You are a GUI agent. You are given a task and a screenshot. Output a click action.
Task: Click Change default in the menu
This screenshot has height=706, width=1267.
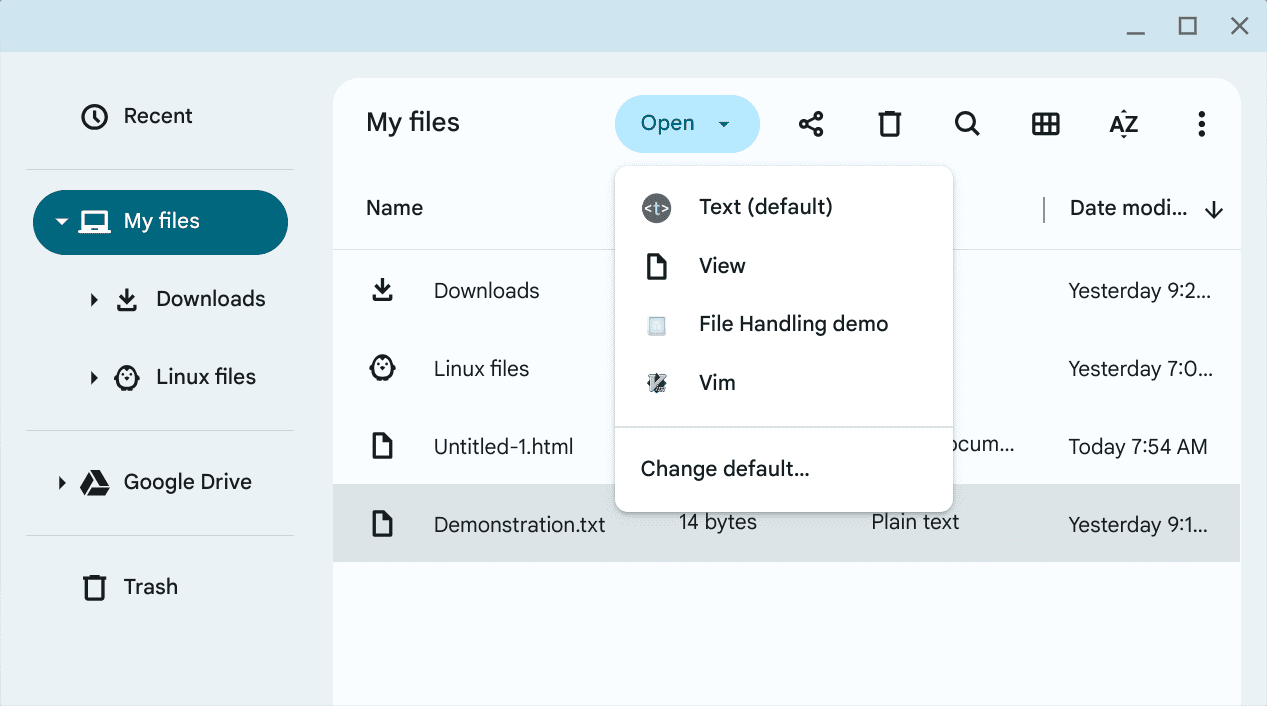coord(725,468)
